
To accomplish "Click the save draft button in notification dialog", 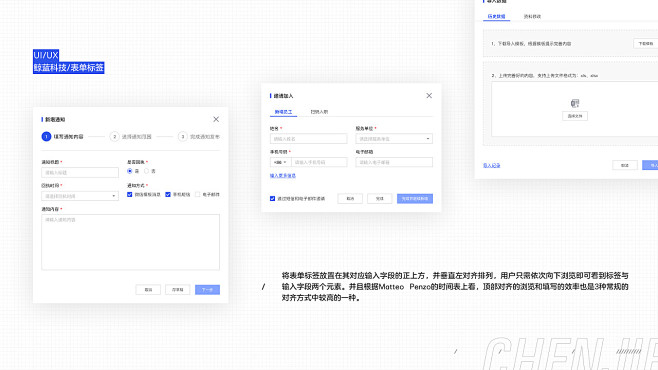I will (178, 290).
